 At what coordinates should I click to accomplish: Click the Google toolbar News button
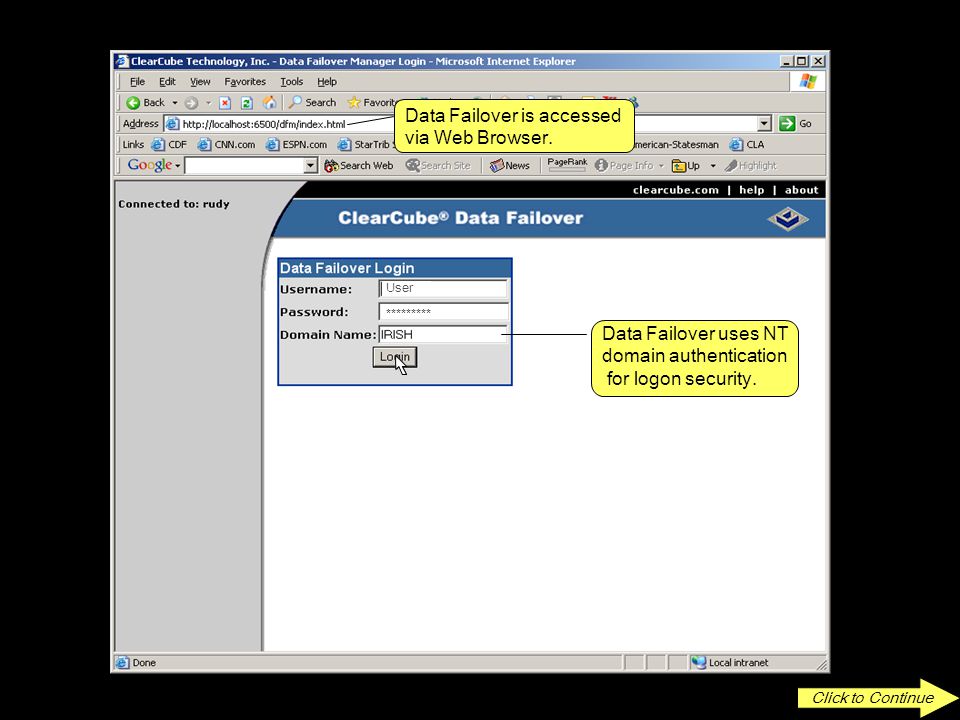point(509,165)
